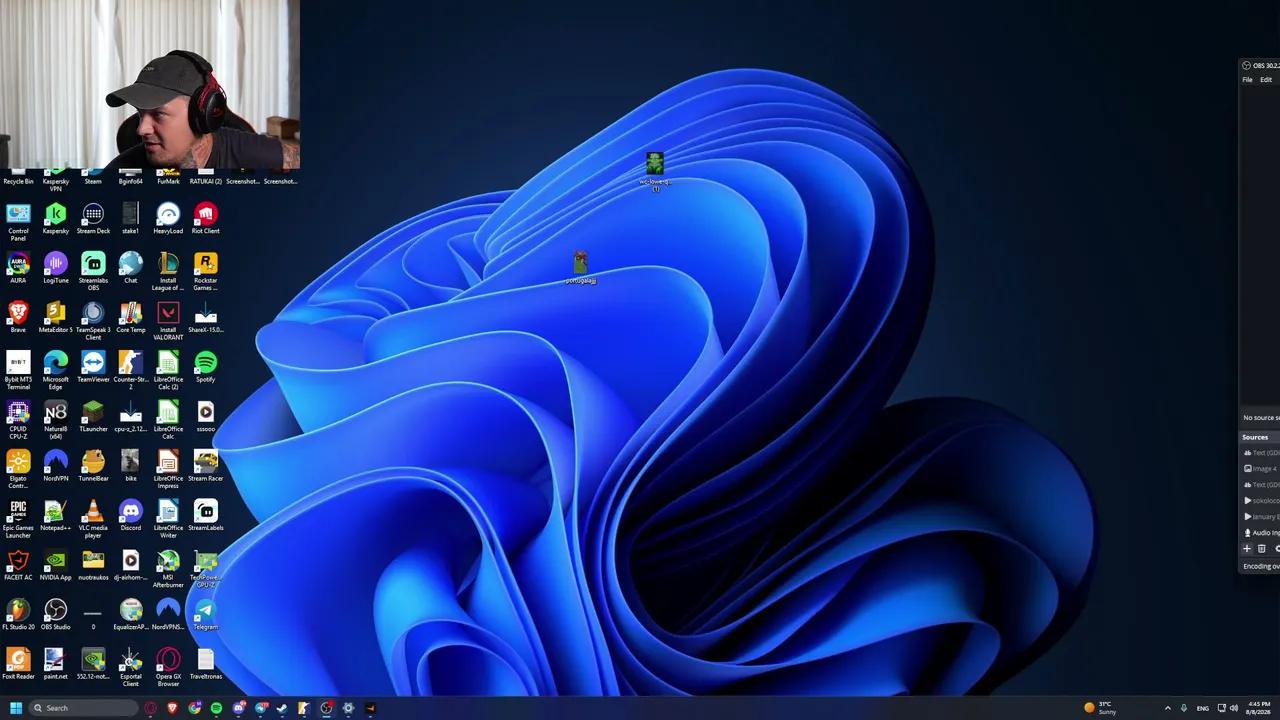Click the Sources panel header in OBS
The width and height of the screenshot is (1280, 720).
coord(1259,437)
